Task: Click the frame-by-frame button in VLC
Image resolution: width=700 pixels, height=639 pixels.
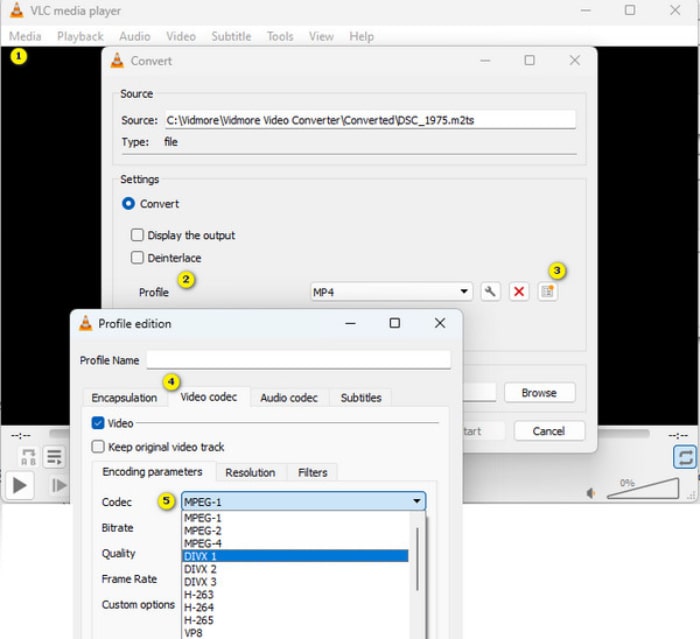Action: [58, 485]
